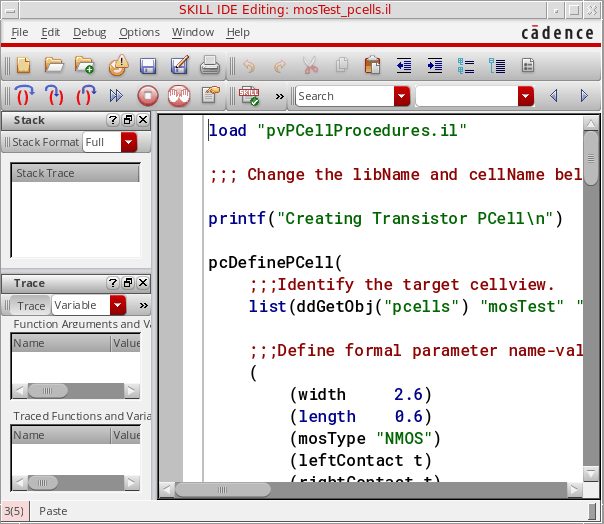
Task: Open the Options menu
Action: coord(139,32)
